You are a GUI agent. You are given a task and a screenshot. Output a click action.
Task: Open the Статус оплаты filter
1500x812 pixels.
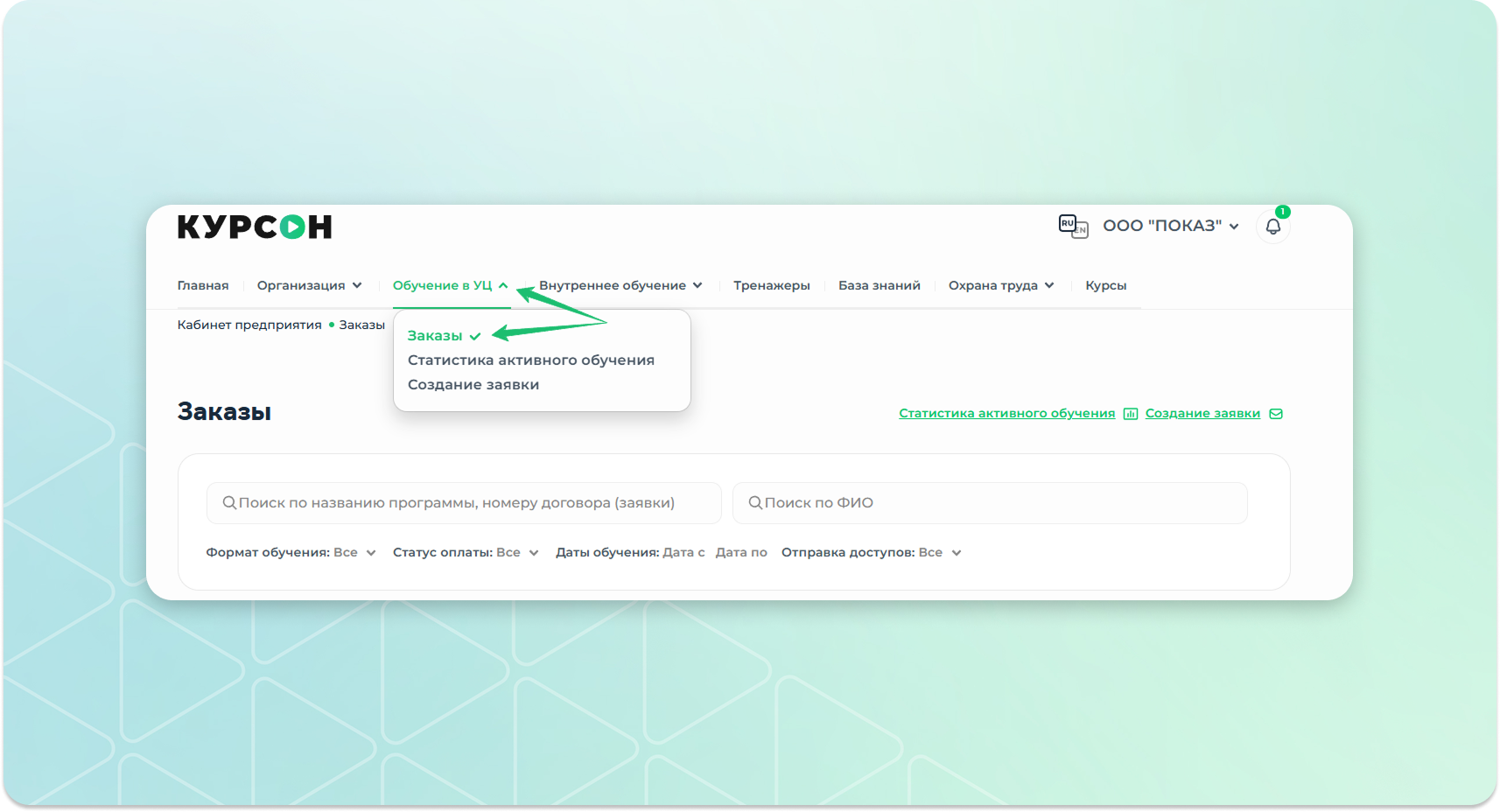465,553
